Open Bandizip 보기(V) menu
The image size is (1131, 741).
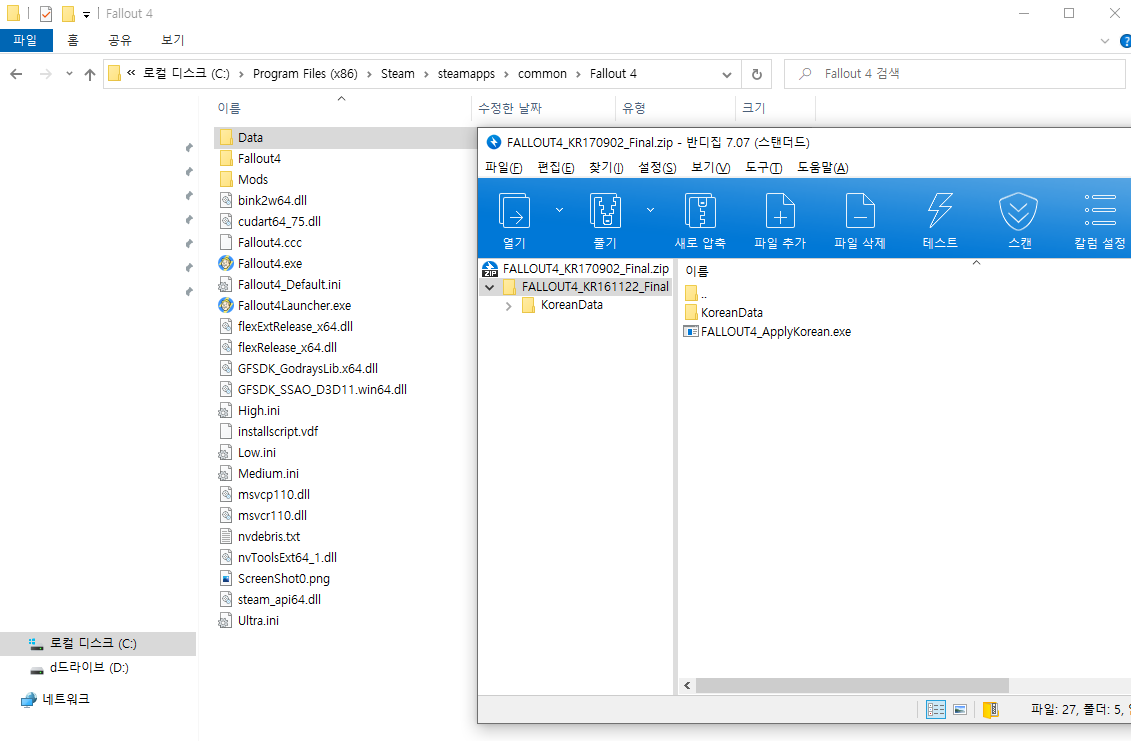(710, 167)
